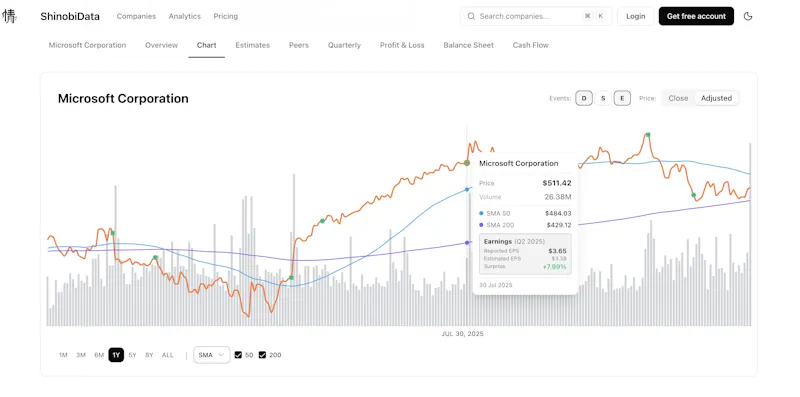The image size is (800, 397).
Task: Open the Cash Flow tab
Action: point(531,45)
